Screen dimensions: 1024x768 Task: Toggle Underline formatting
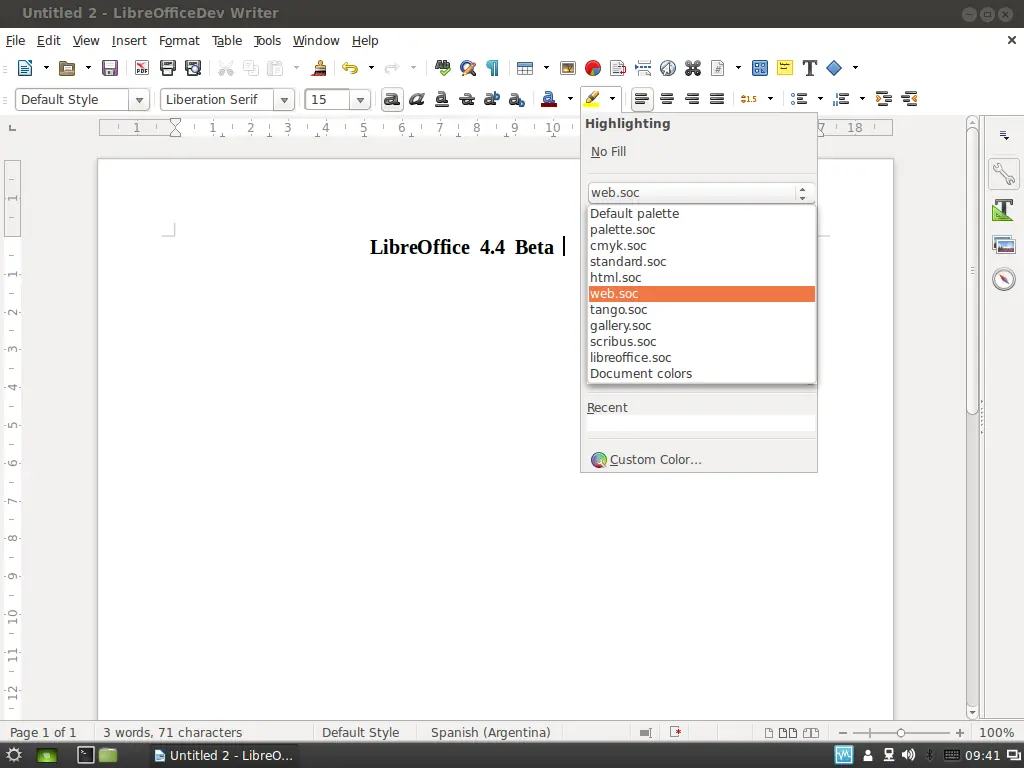(442, 99)
